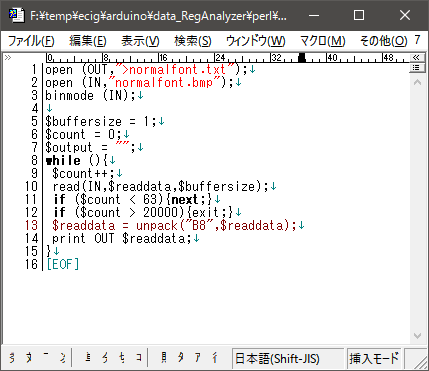The width and height of the screenshot is (429, 371).
Task: Maximize the editor window
Action: [x=359, y=15]
